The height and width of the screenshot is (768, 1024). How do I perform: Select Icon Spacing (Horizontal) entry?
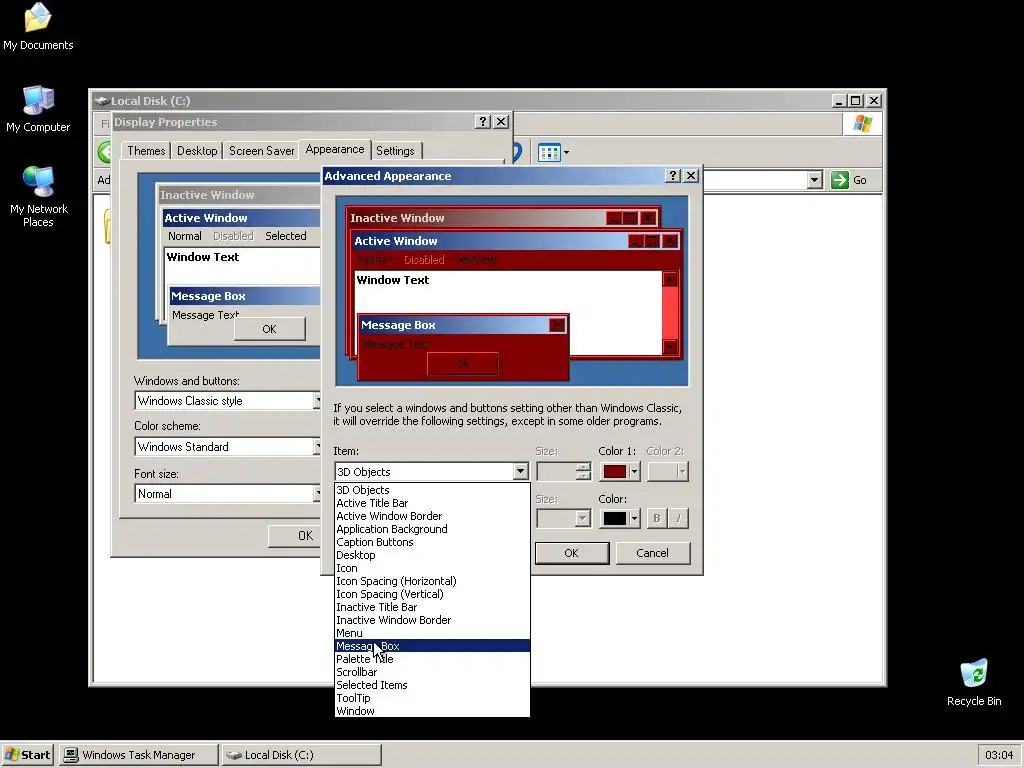tap(432, 581)
